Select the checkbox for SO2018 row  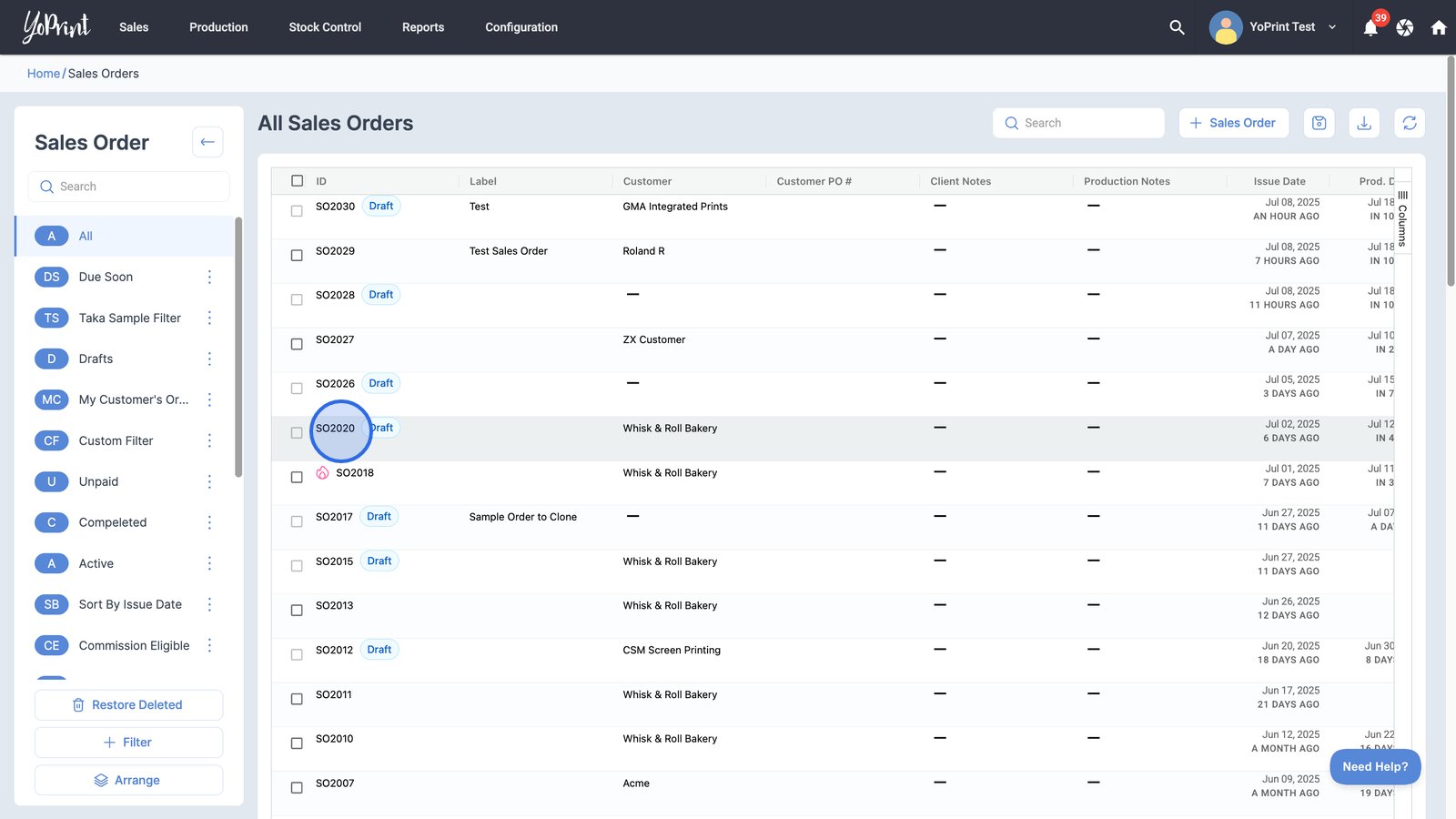coord(297,478)
